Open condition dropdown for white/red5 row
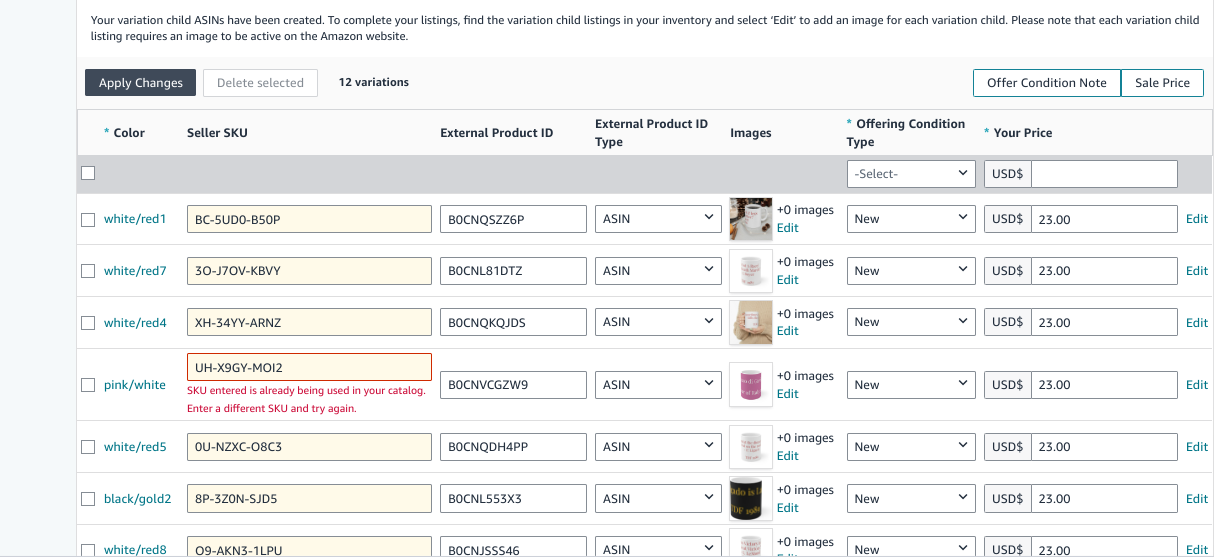The height and width of the screenshot is (557, 1214). point(911,447)
